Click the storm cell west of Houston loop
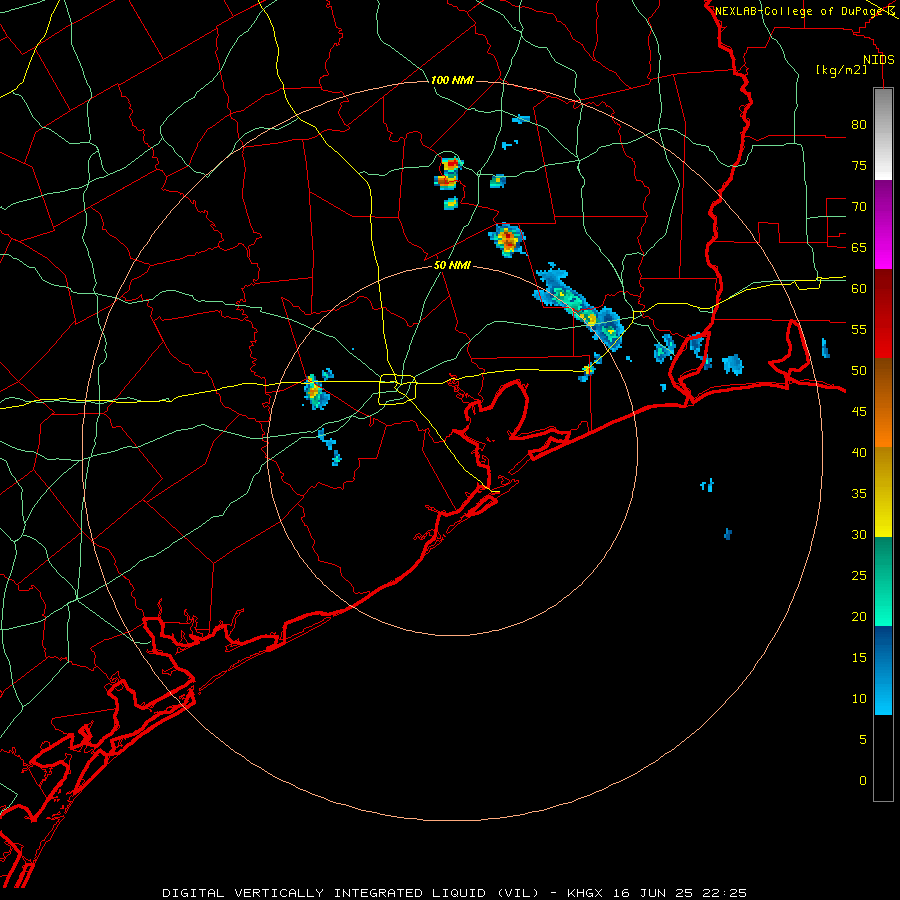 [x=315, y=392]
